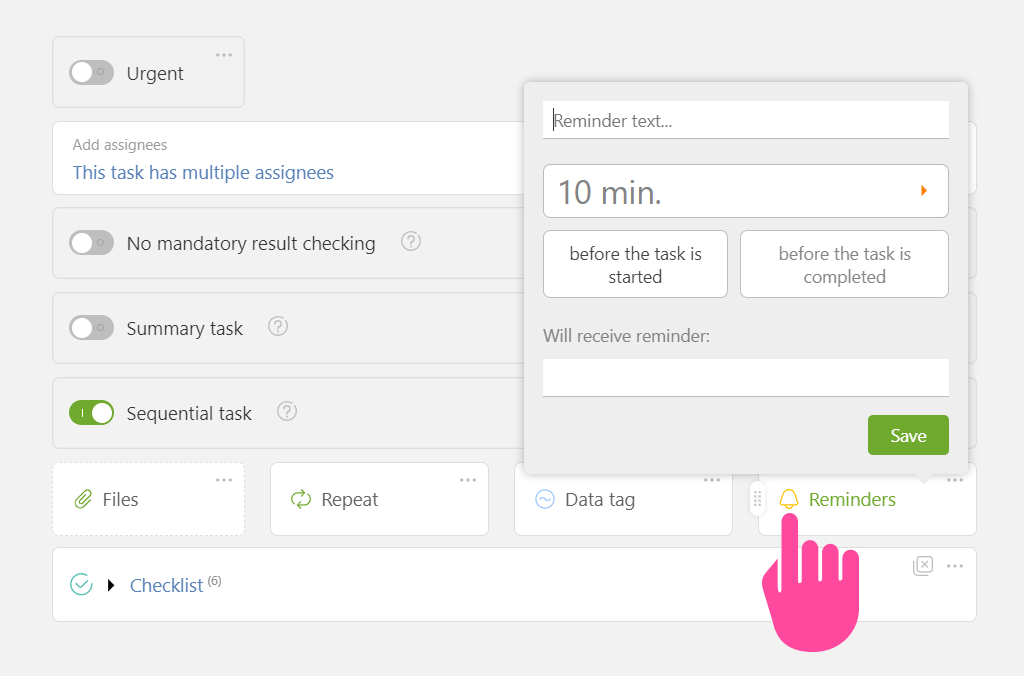This screenshot has width=1024, height=676.
Task: Click the Checklist stacked-box X icon
Action: [x=923, y=566]
